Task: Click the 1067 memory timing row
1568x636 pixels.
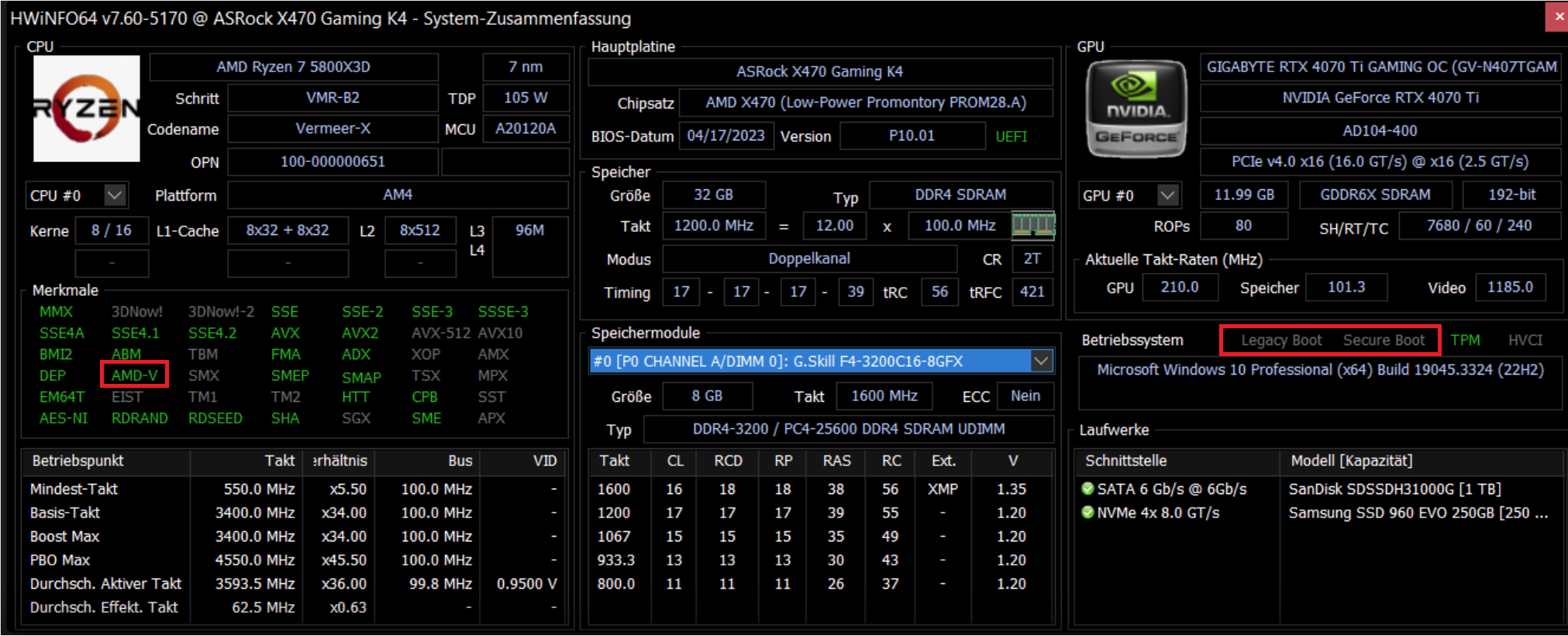Action: point(820,537)
